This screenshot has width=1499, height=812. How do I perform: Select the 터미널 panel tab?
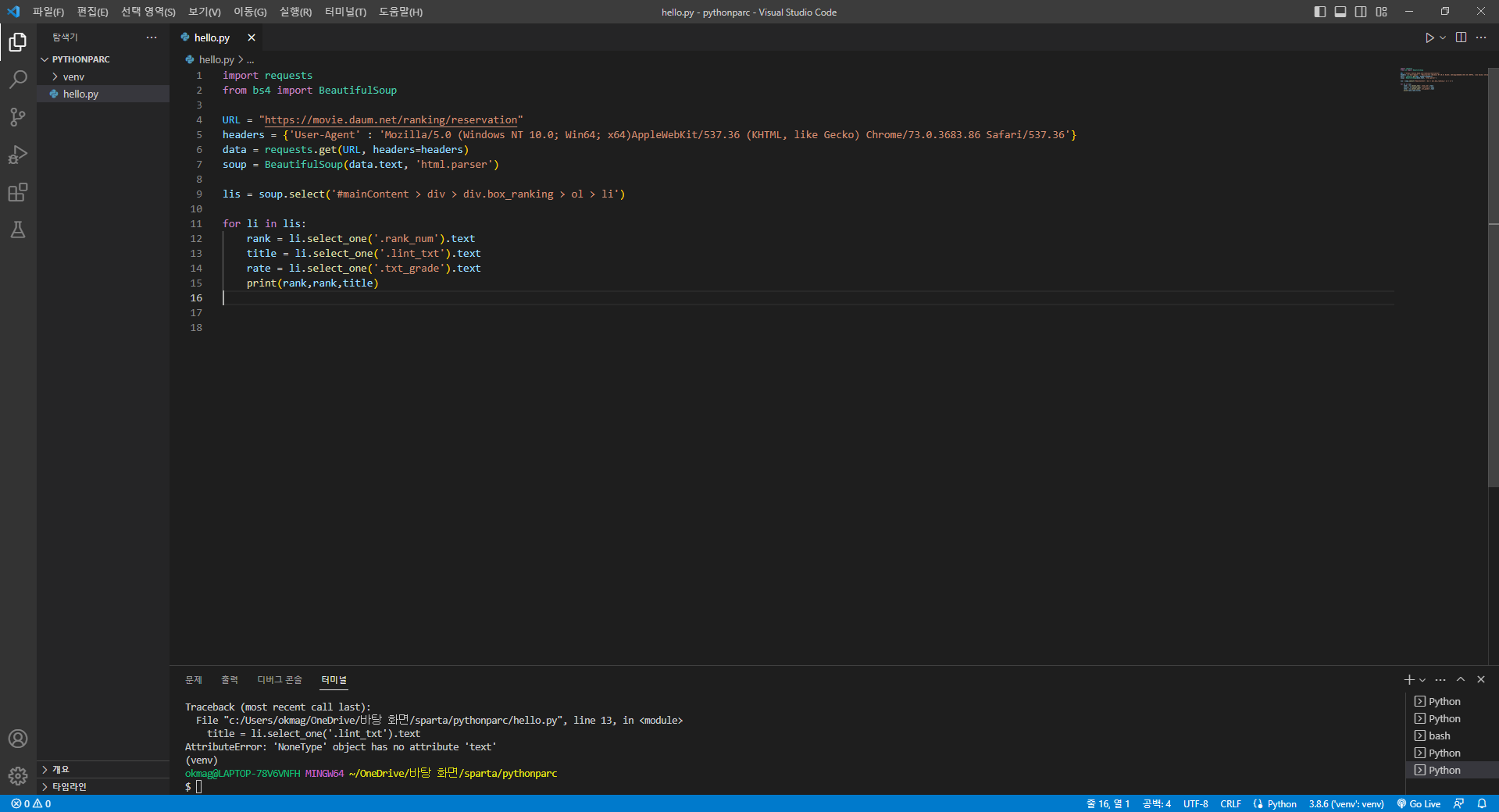334,680
